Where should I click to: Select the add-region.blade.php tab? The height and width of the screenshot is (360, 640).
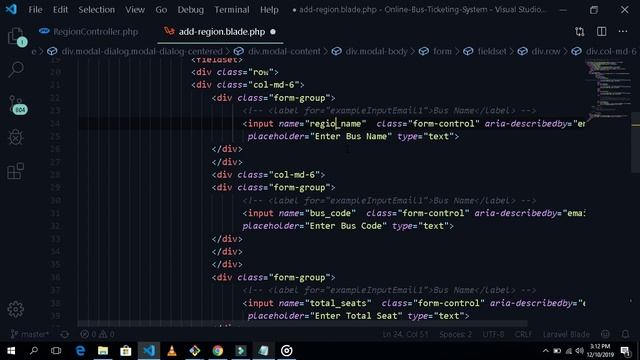tap(221, 32)
